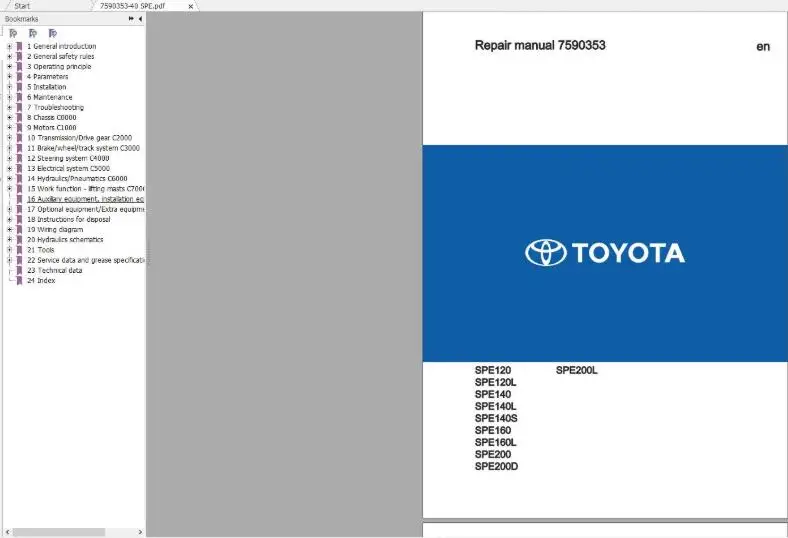The image size is (788, 538).
Task: Click bookmark icon beside 12 Steering system C4000
Action: pos(20,158)
